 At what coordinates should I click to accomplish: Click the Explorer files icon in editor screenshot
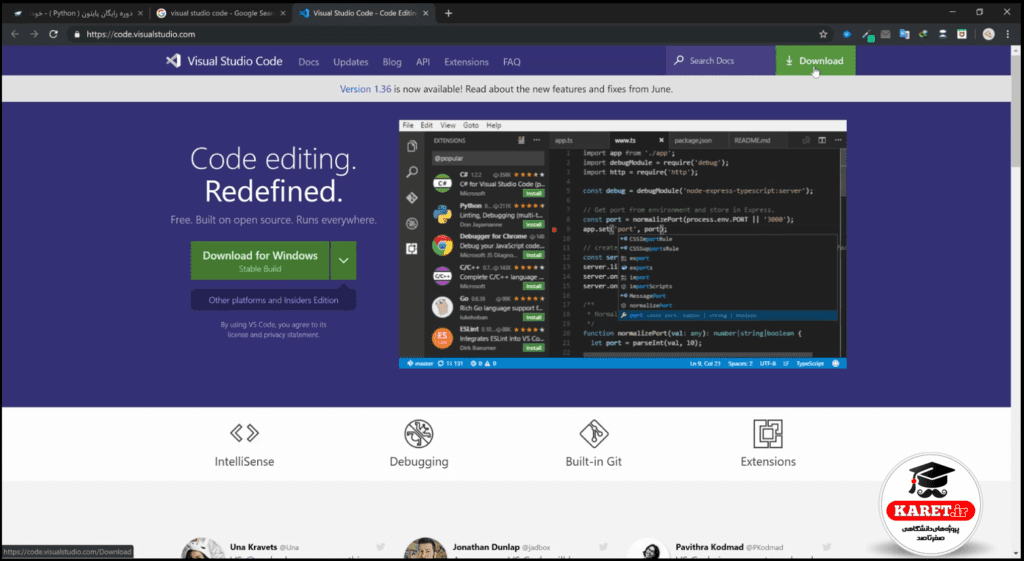tap(412, 146)
